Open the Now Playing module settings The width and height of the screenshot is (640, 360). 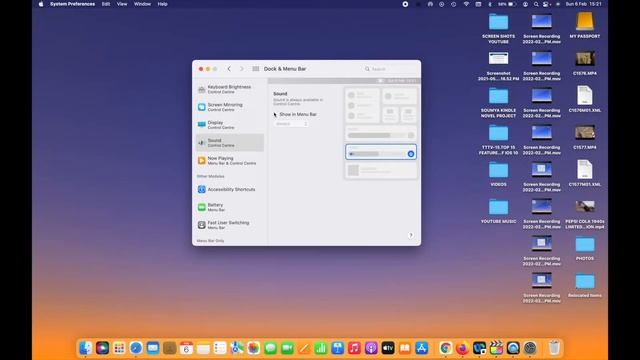pos(230,160)
